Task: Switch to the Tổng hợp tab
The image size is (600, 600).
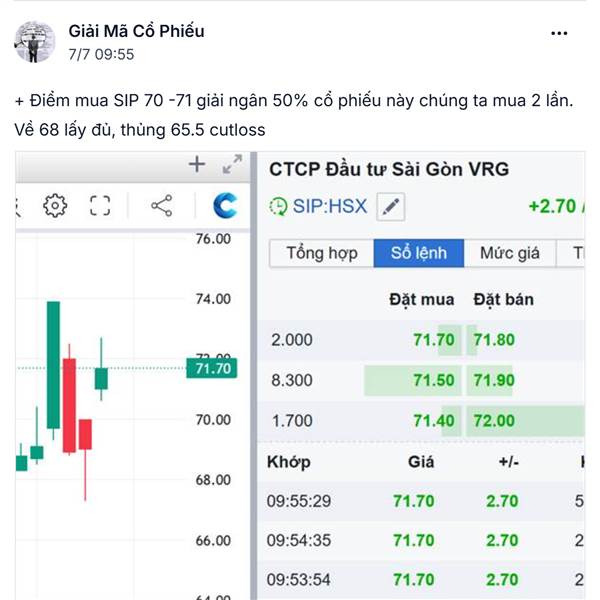Action: (322, 253)
